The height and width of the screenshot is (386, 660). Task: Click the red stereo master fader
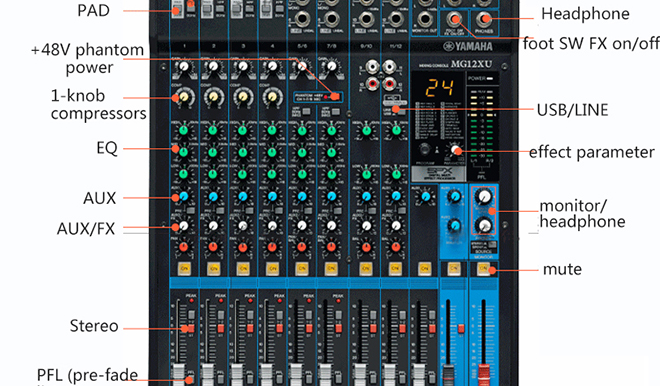484,374
